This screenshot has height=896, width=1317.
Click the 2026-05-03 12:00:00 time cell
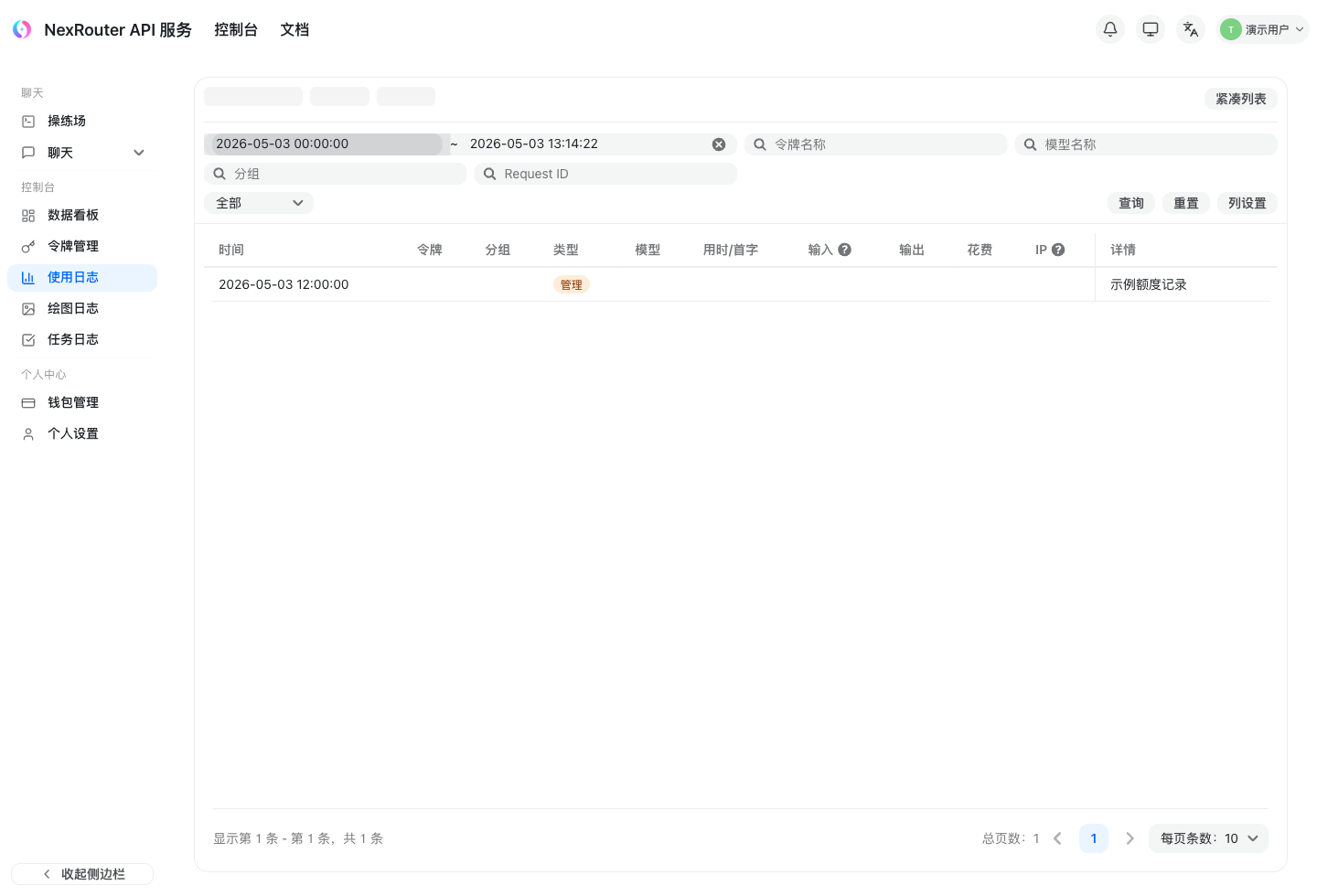point(284,284)
